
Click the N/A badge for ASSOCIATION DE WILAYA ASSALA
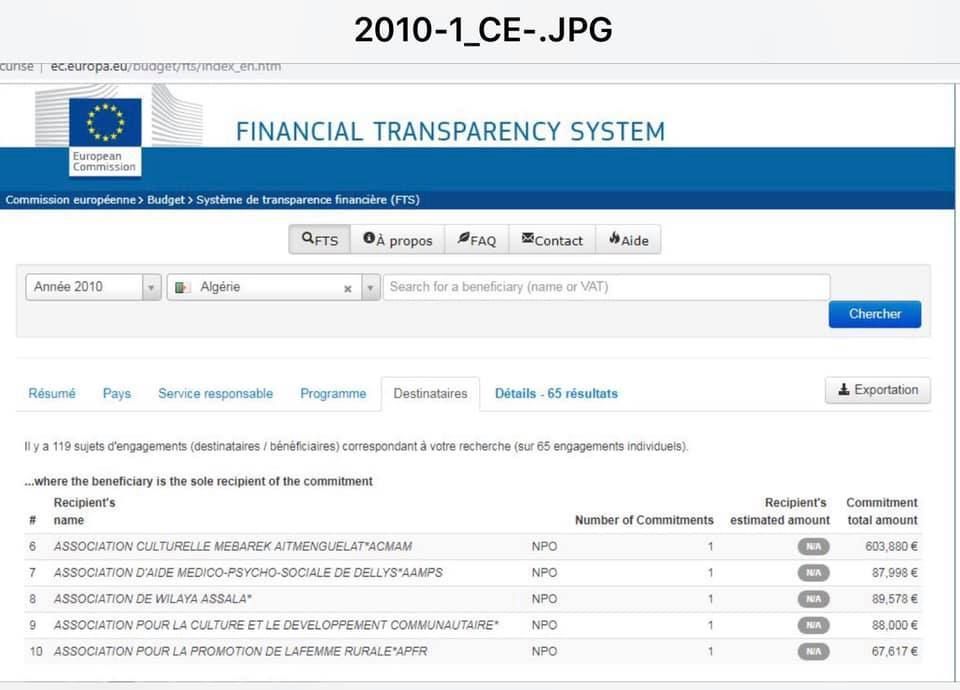[813, 599]
